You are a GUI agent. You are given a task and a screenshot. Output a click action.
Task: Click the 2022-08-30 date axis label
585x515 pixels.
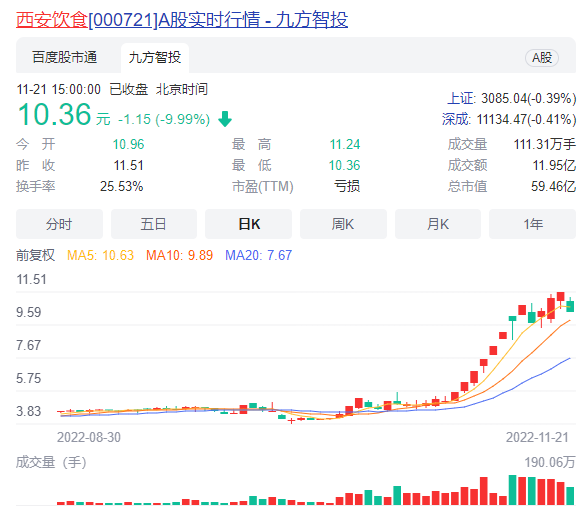tap(89, 437)
